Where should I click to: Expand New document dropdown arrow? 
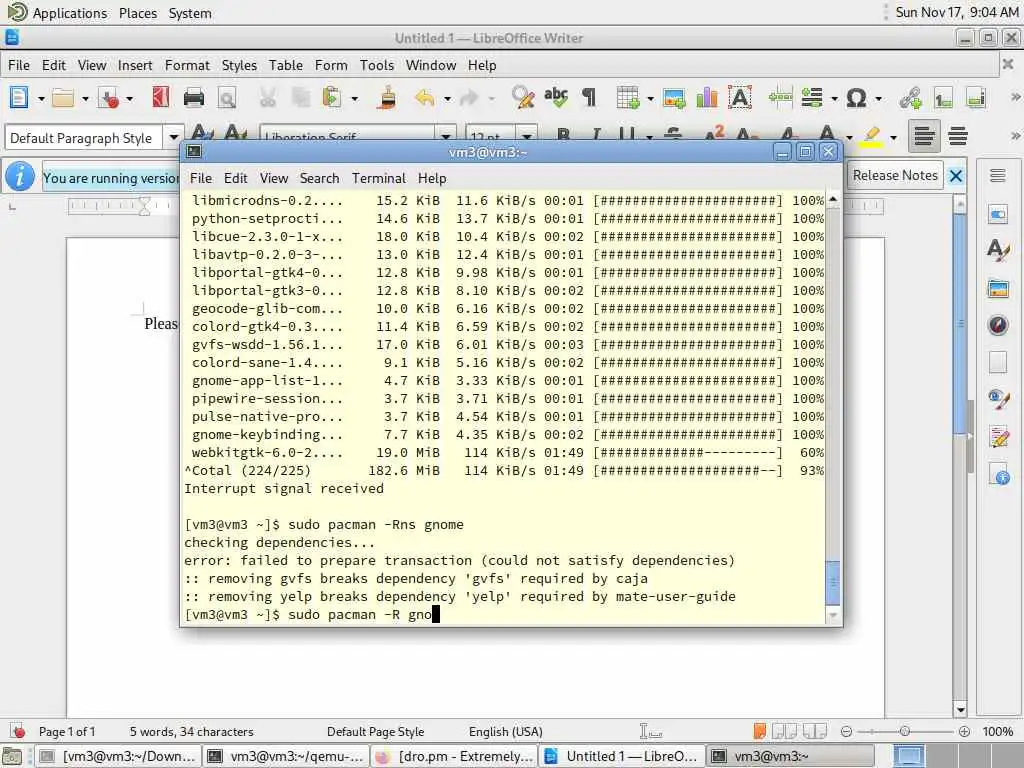(x=40, y=99)
